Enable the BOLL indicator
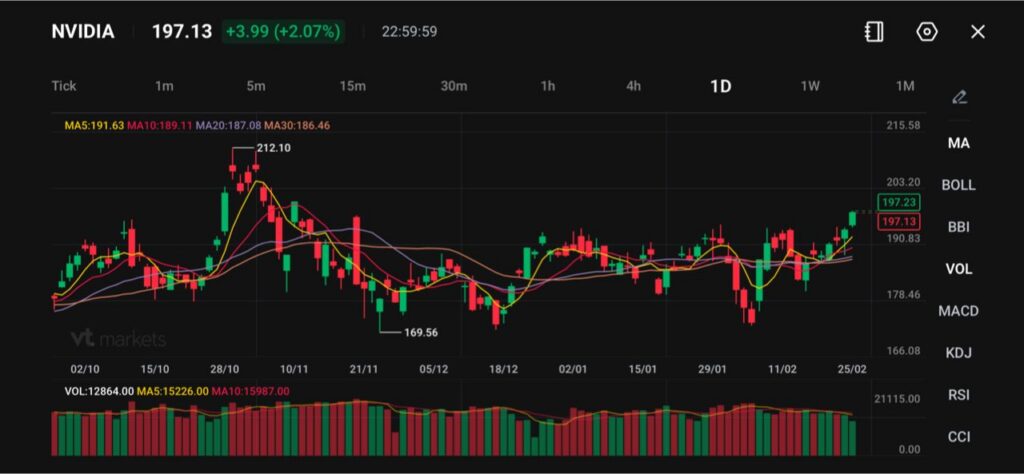Image resolution: width=1024 pixels, height=474 pixels. point(958,185)
